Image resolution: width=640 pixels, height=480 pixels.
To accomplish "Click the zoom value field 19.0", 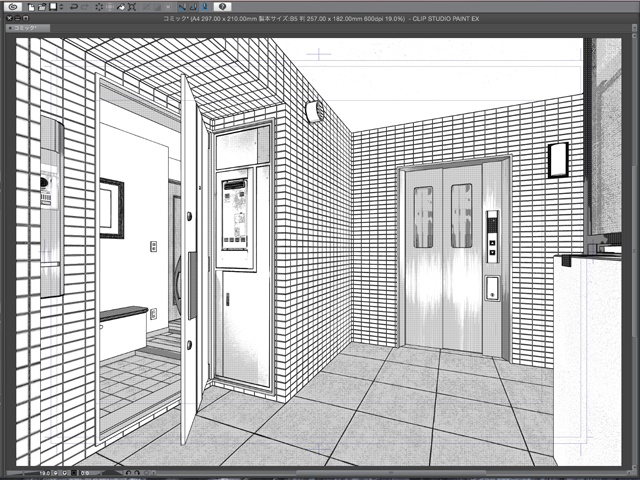I will coord(45,473).
